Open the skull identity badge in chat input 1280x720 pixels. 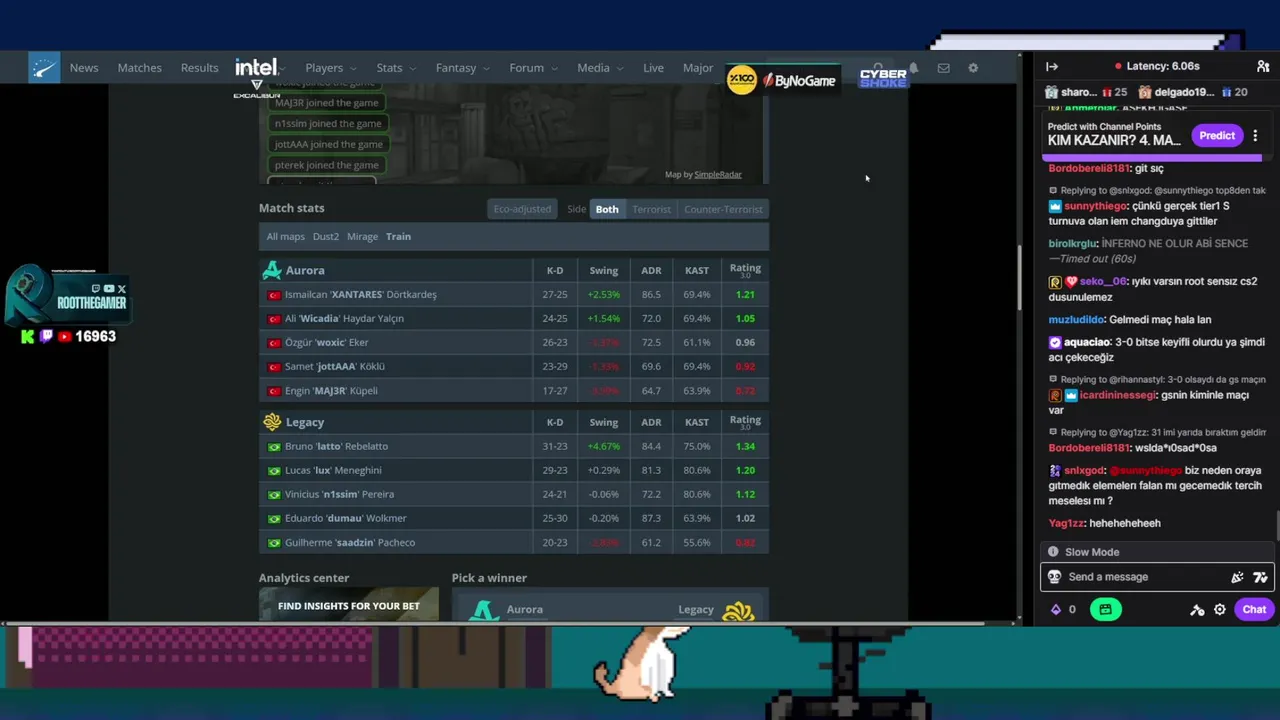pyautogui.click(x=1054, y=577)
